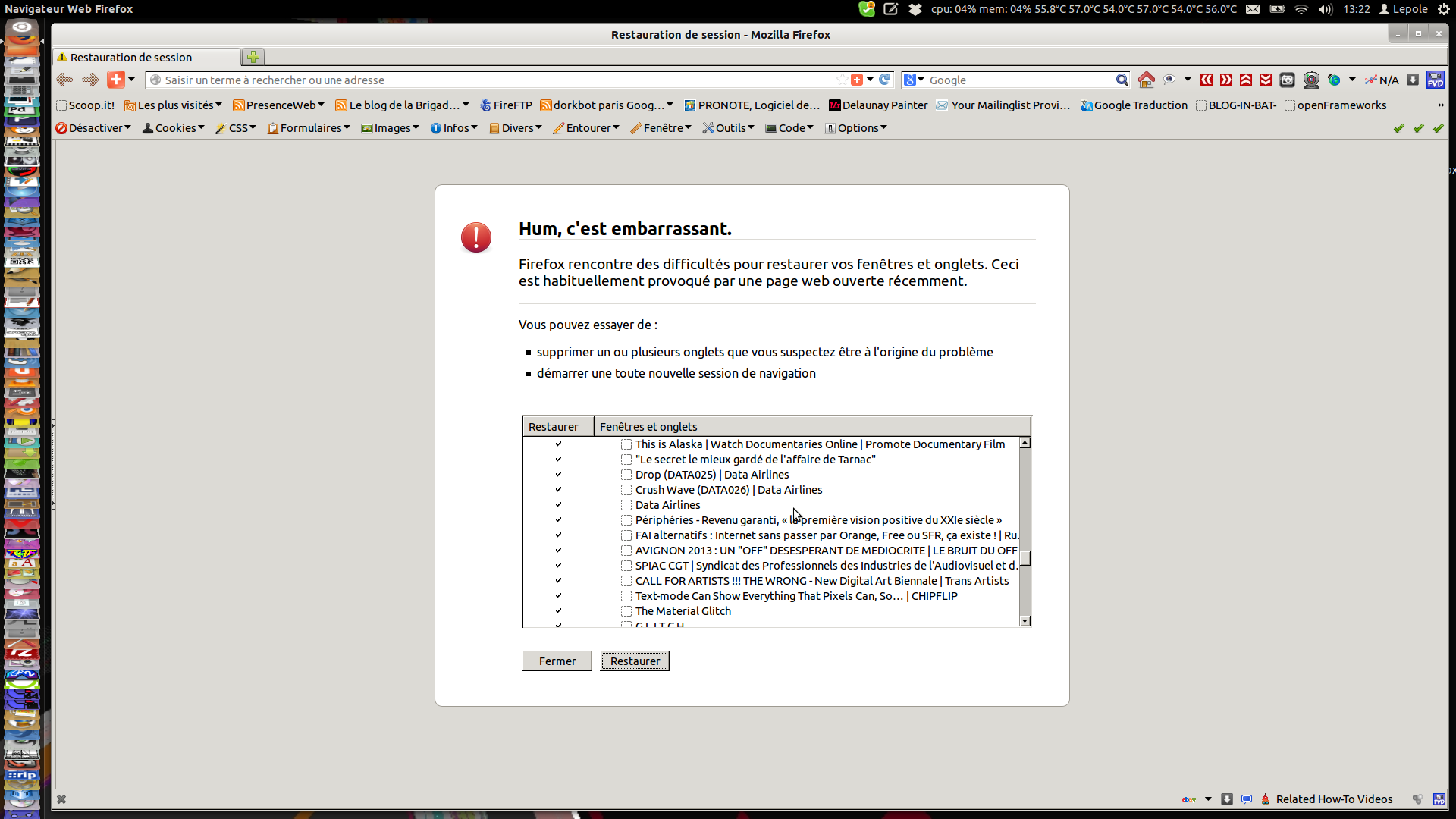Open a new tab with the plus button

pyautogui.click(x=253, y=57)
